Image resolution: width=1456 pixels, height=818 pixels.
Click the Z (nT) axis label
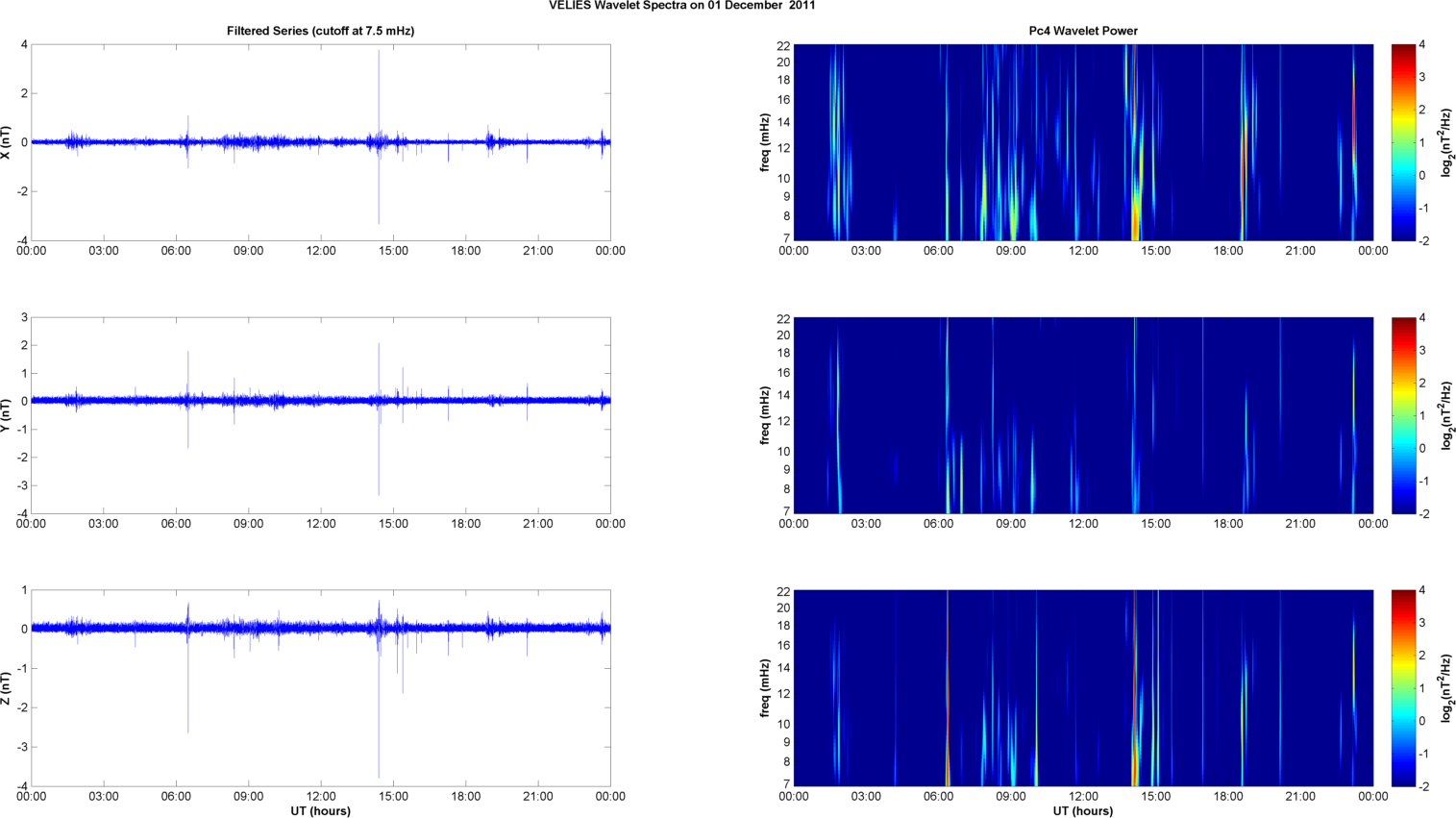(7, 688)
